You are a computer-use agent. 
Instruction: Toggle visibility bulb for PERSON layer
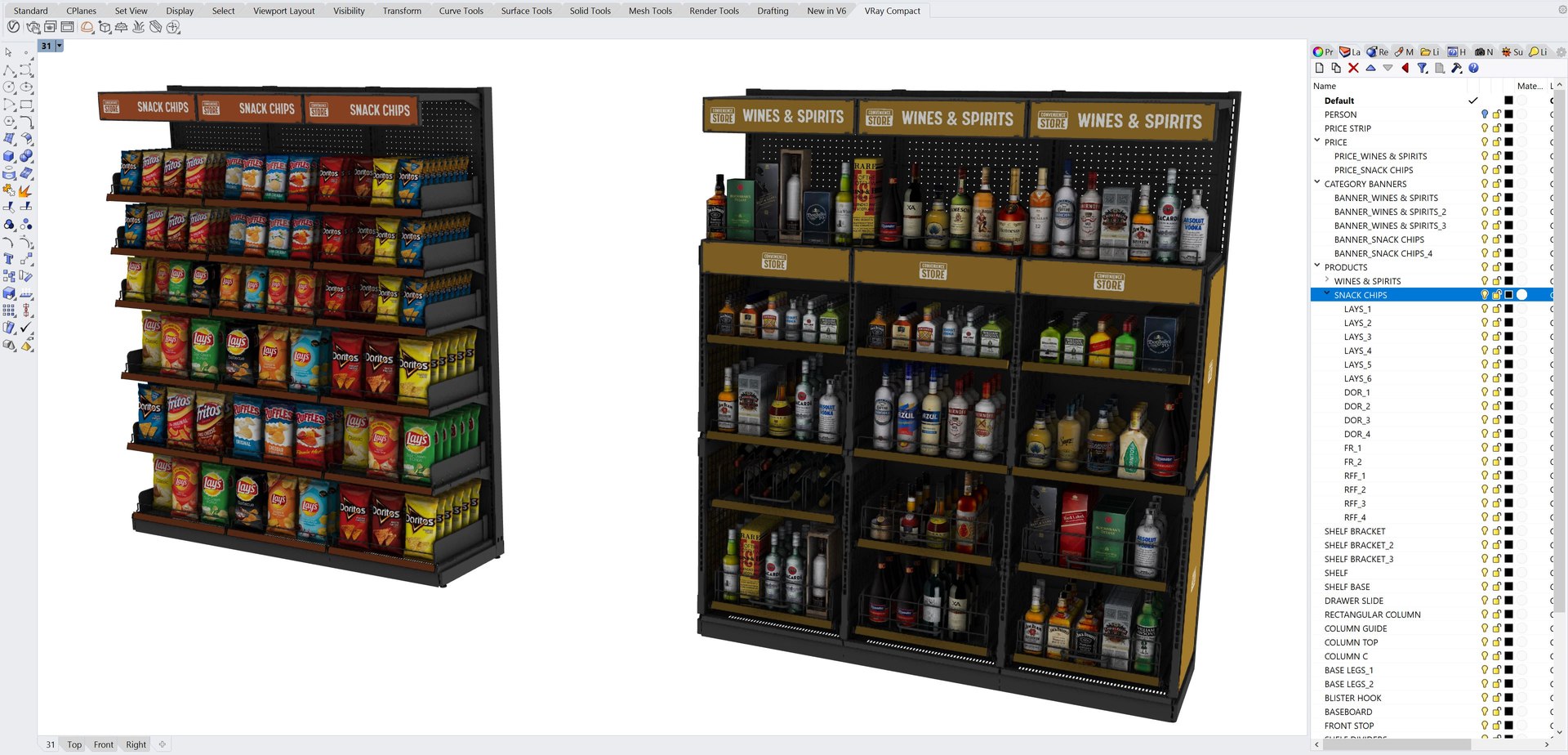[1485, 114]
